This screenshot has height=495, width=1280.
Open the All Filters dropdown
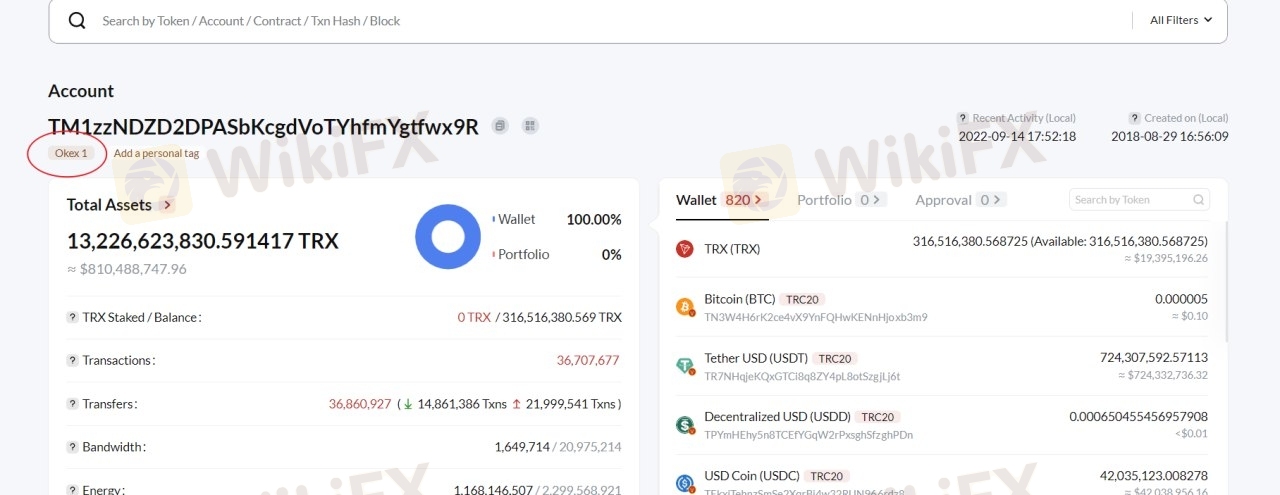(x=1180, y=20)
